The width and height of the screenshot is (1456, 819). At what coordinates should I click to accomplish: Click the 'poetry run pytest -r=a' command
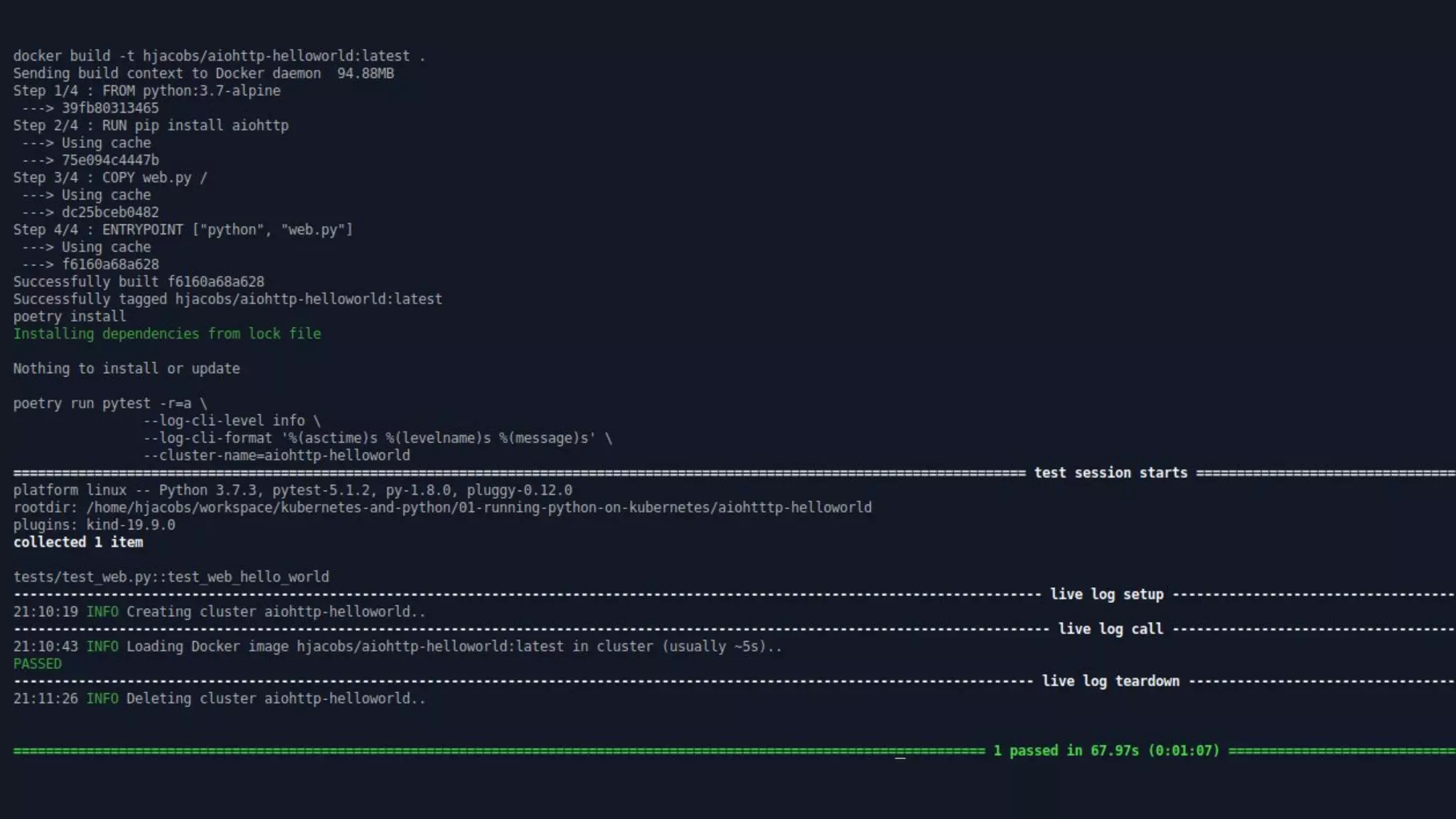(110, 404)
